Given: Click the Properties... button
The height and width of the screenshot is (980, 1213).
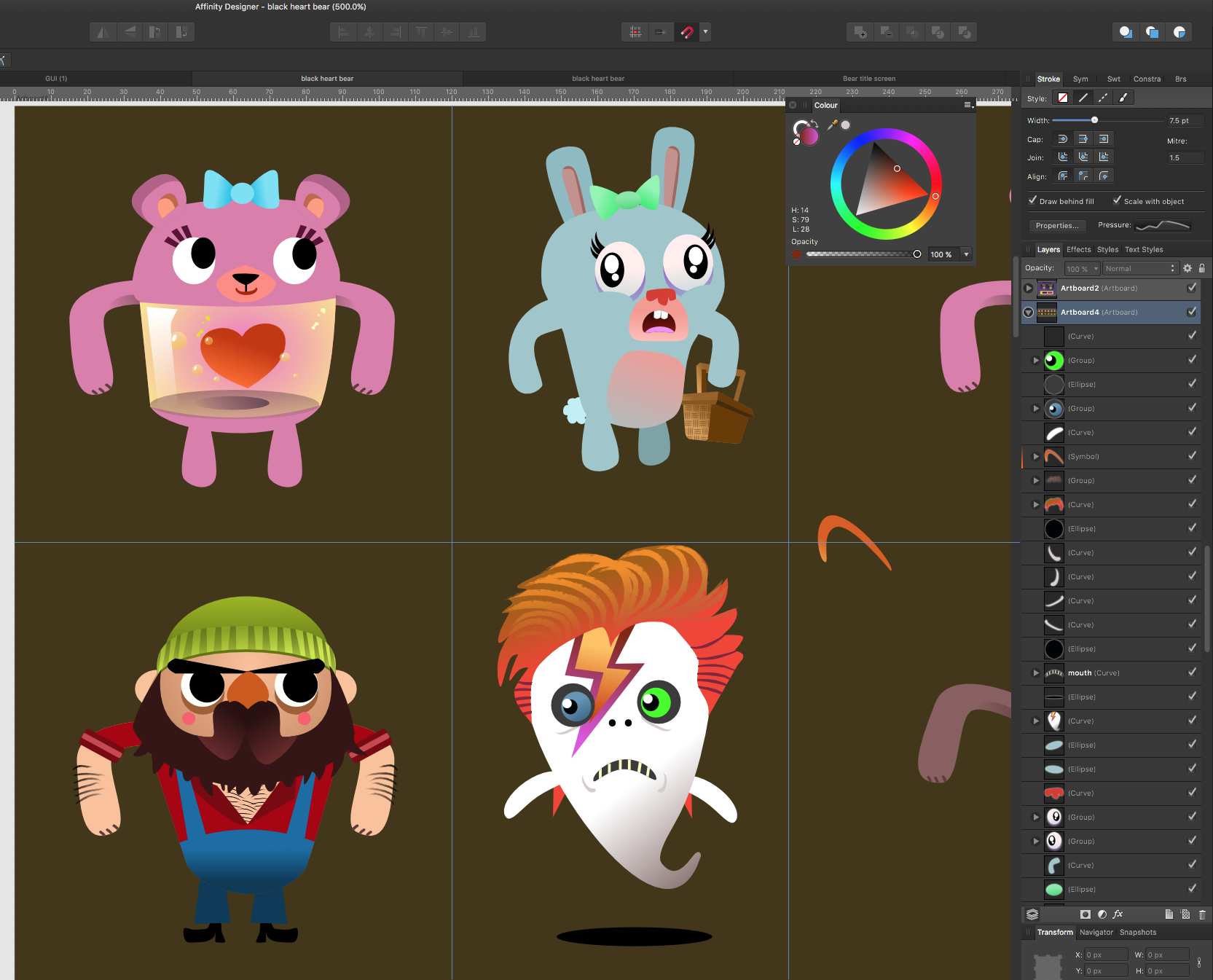Looking at the screenshot, I should pyautogui.click(x=1057, y=225).
